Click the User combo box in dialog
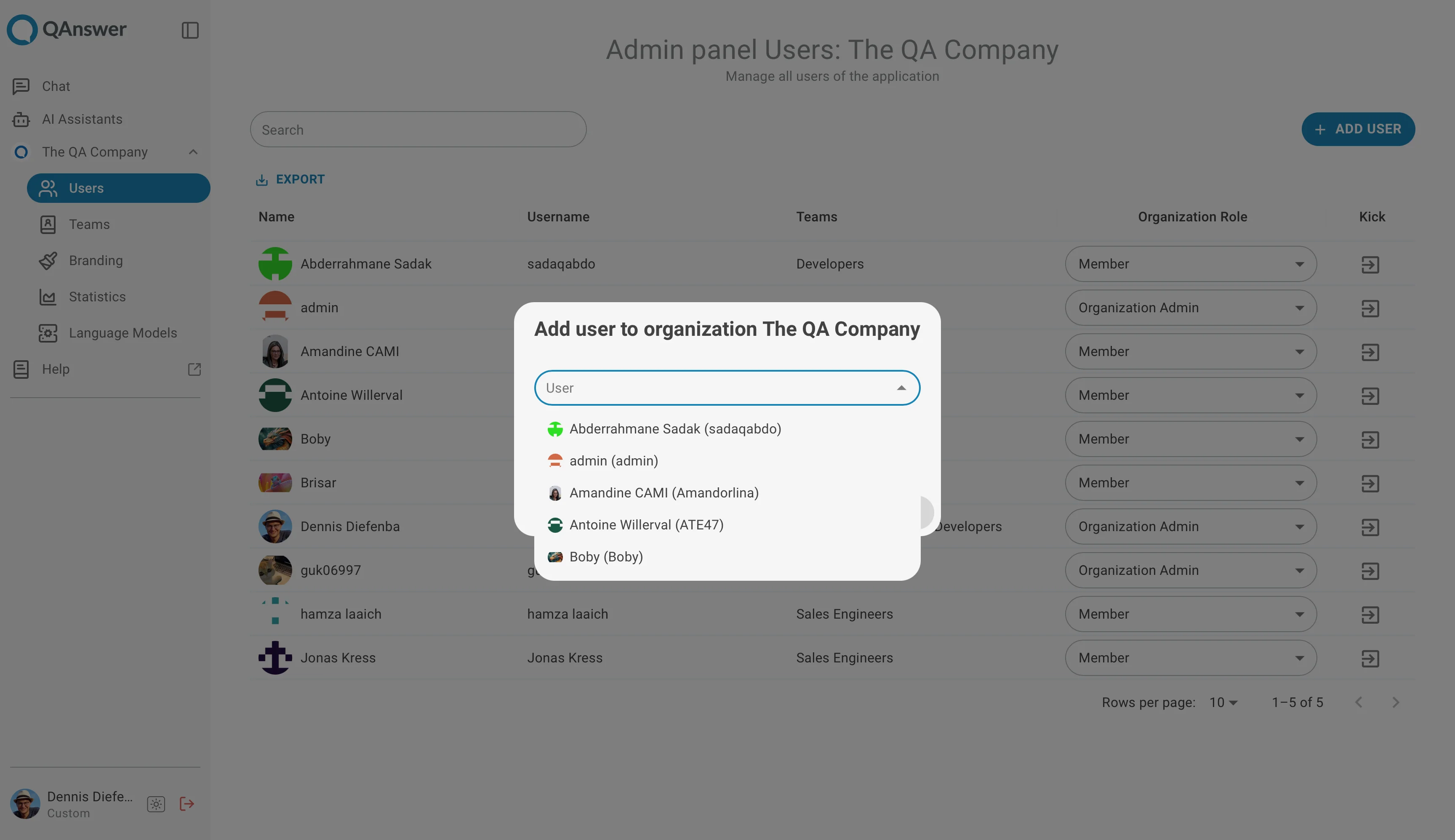 point(727,388)
